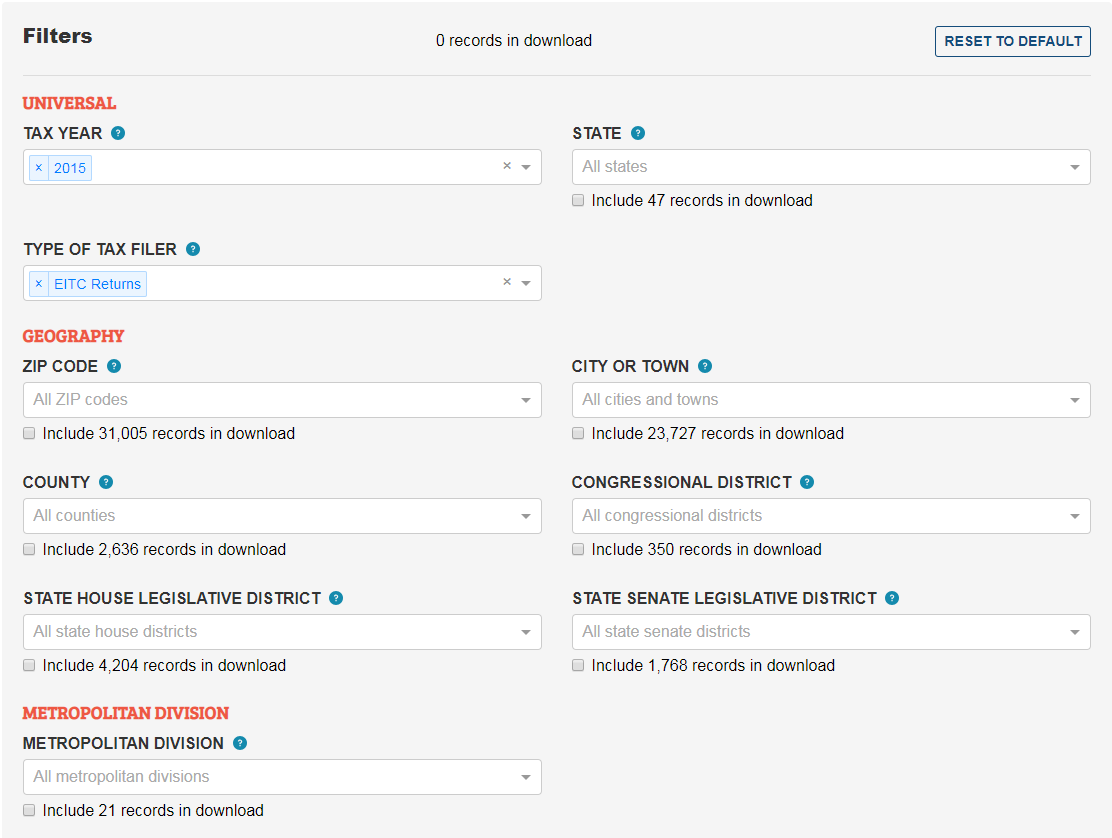Show Metropolitan Division help icon

click(240, 743)
